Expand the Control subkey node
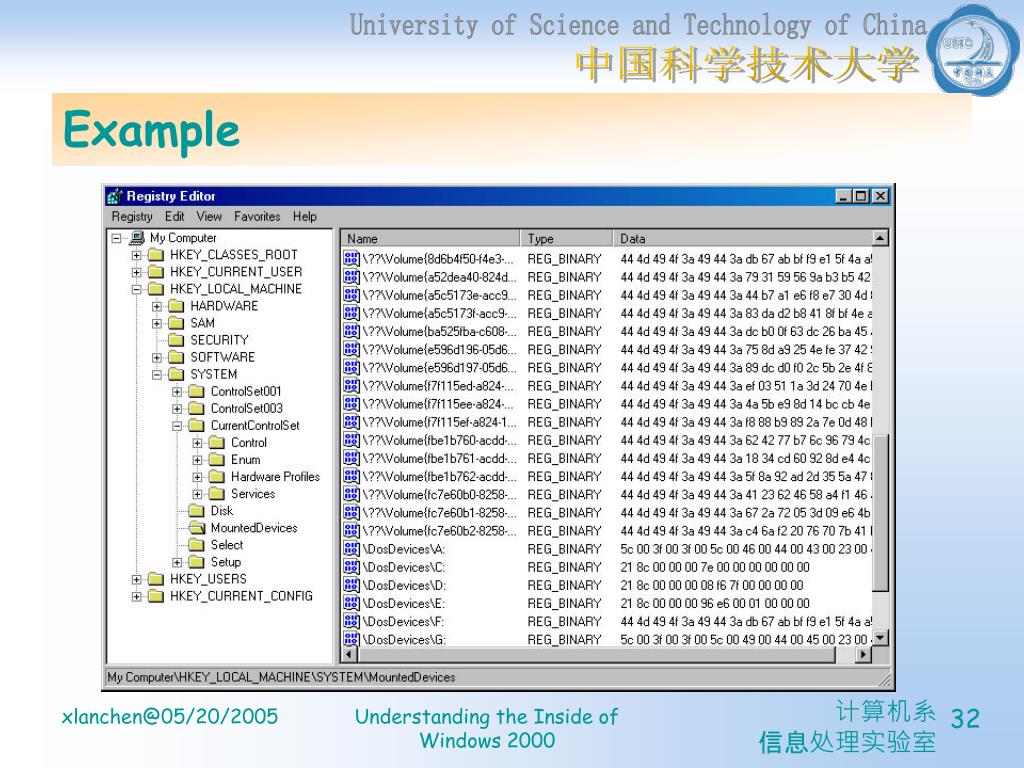 tap(197, 443)
